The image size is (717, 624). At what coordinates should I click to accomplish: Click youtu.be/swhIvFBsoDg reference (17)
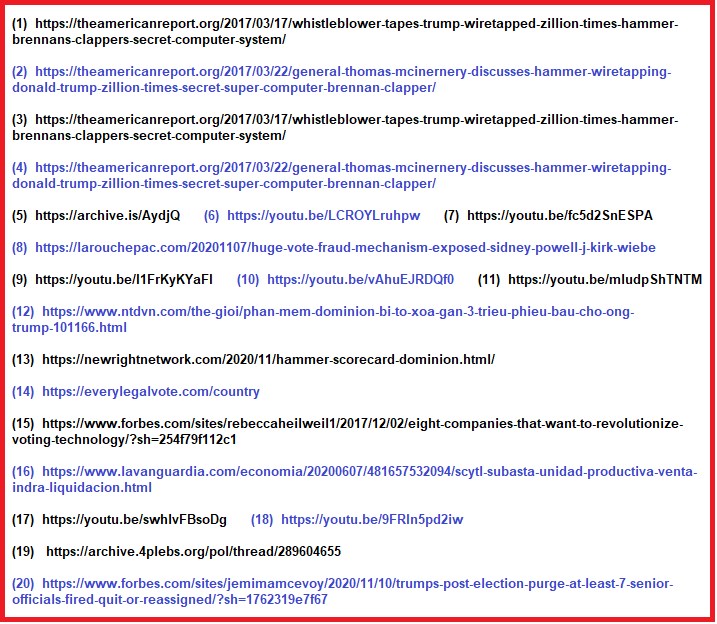pyautogui.click(x=134, y=519)
